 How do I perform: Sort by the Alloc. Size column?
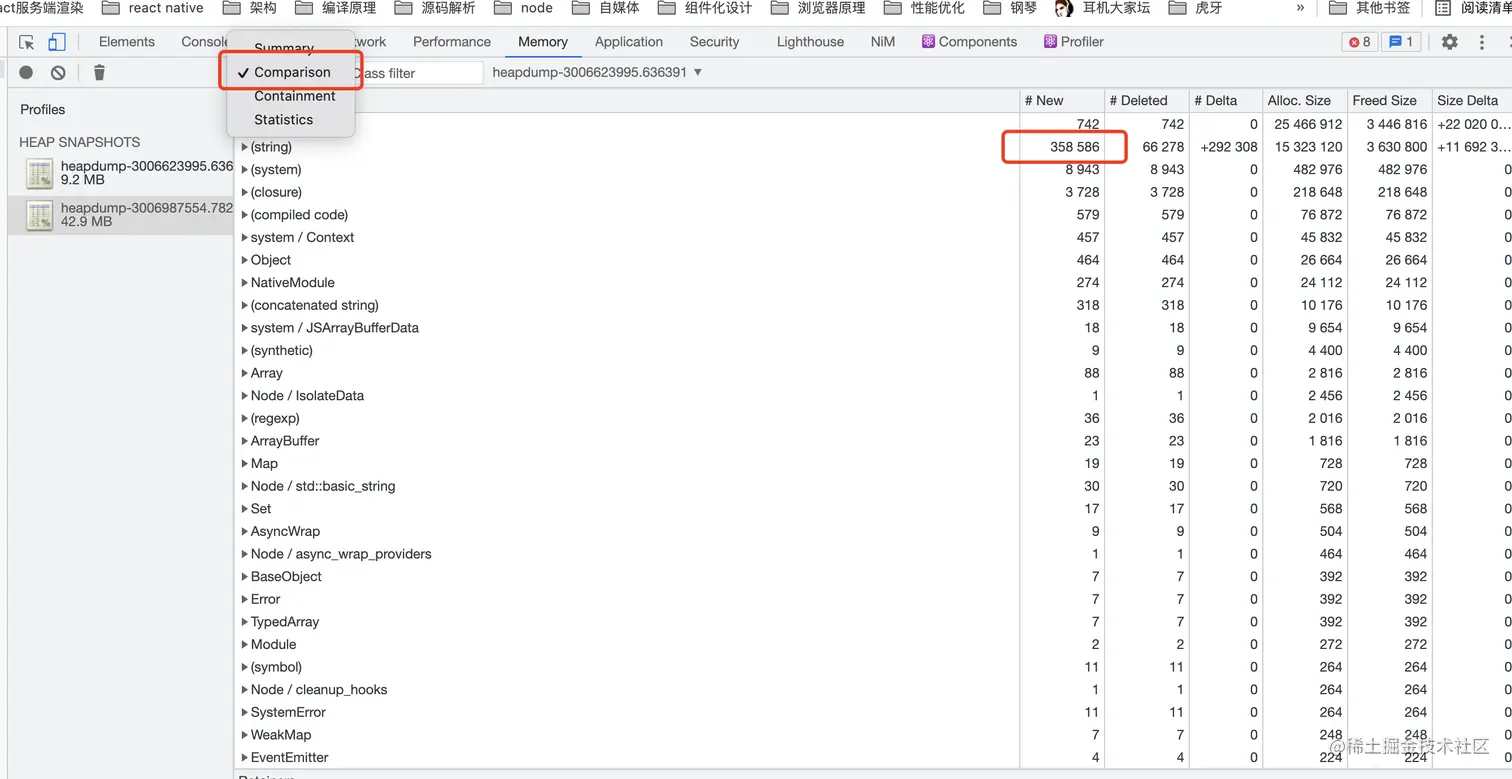(x=1305, y=100)
